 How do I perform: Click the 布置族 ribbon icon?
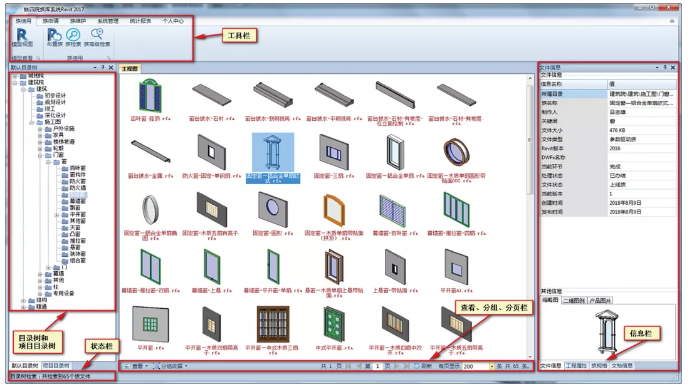(54, 37)
